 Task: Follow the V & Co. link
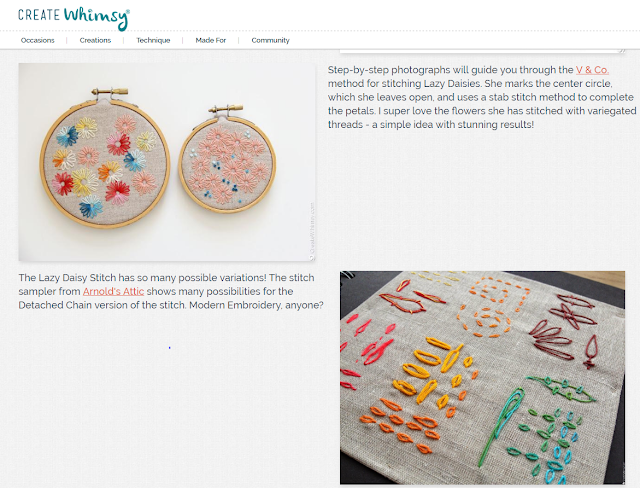(x=592, y=70)
